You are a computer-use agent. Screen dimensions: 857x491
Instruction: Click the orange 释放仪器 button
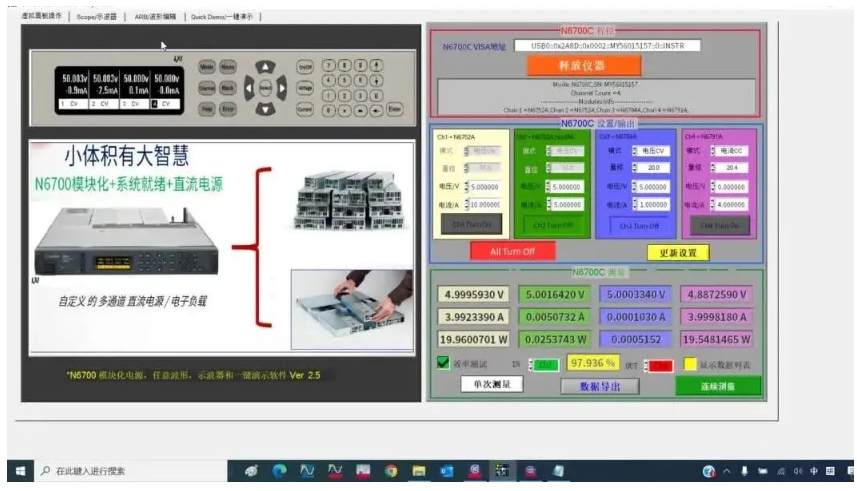583,66
